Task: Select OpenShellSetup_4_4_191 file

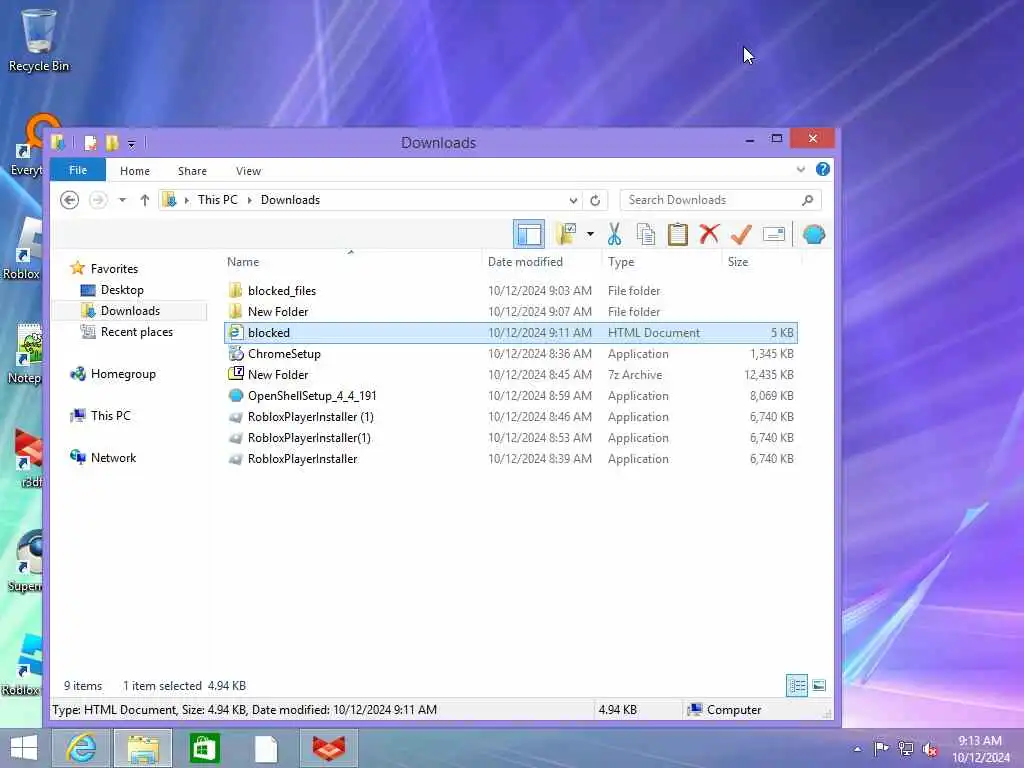Action: pyautogui.click(x=511, y=396)
